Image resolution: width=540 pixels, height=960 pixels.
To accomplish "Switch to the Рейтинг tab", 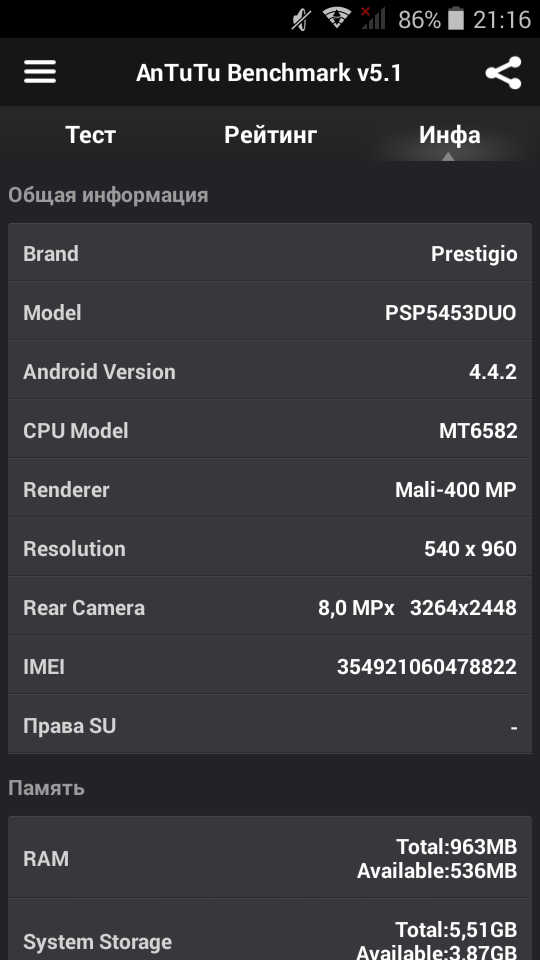I will click(270, 135).
